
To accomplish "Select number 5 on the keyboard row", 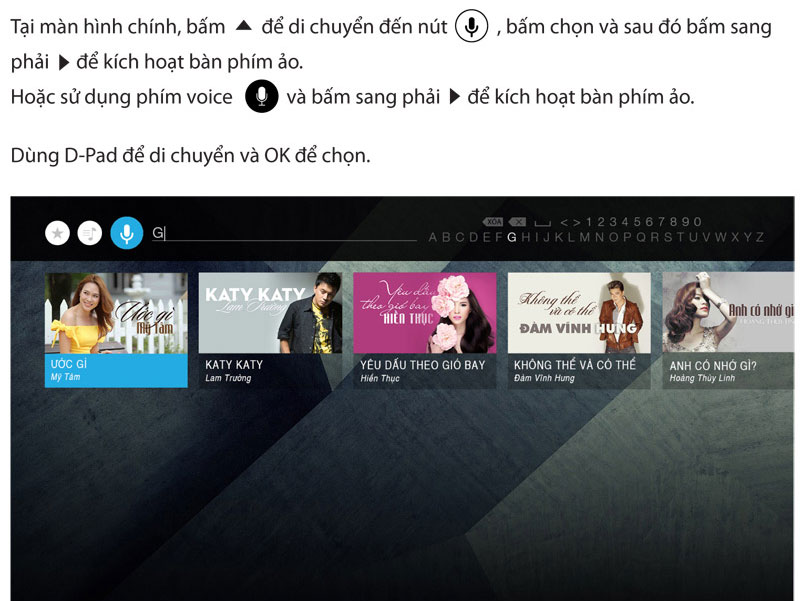I will [x=637, y=222].
